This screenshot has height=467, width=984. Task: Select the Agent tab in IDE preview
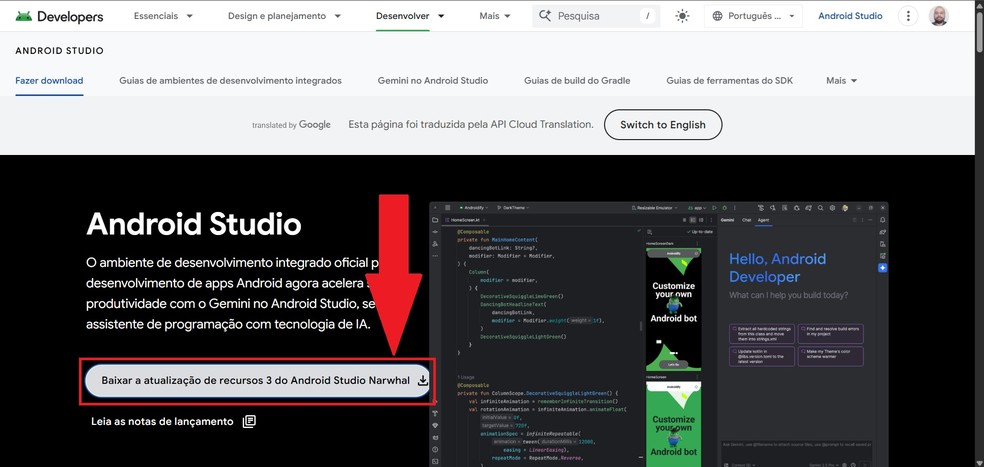(764, 220)
